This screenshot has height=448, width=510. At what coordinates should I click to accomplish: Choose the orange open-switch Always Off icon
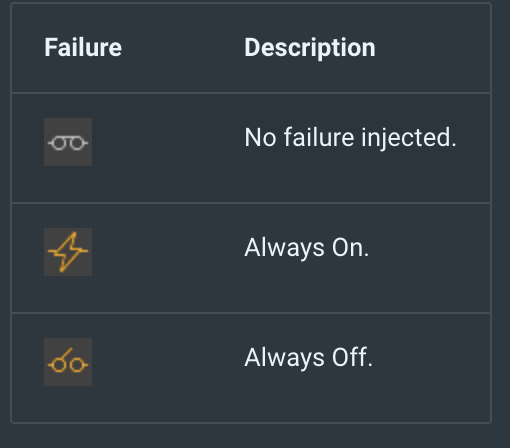coord(68,362)
